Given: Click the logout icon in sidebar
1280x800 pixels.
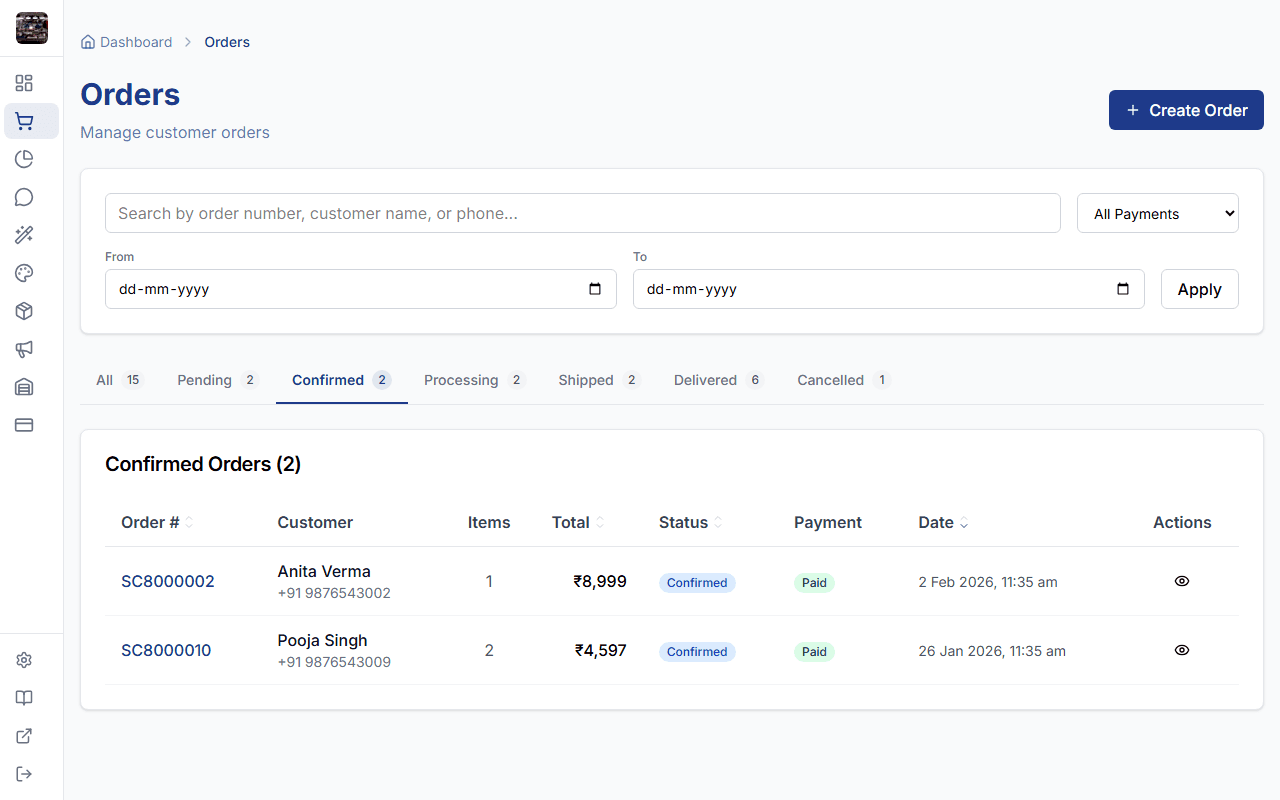Looking at the screenshot, I should [24, 774].
